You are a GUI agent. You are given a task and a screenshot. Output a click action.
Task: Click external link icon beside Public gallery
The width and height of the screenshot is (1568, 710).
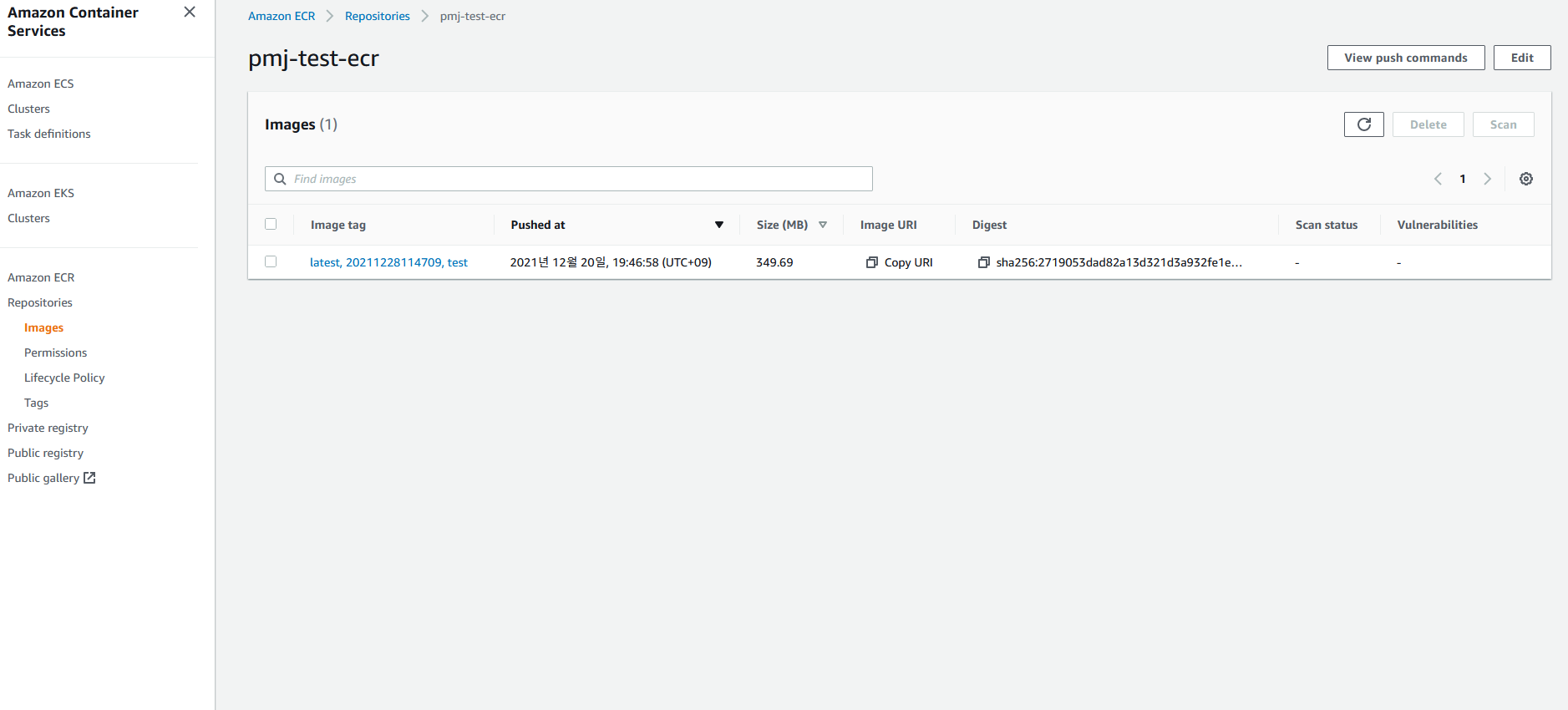[x=89, y=478]
